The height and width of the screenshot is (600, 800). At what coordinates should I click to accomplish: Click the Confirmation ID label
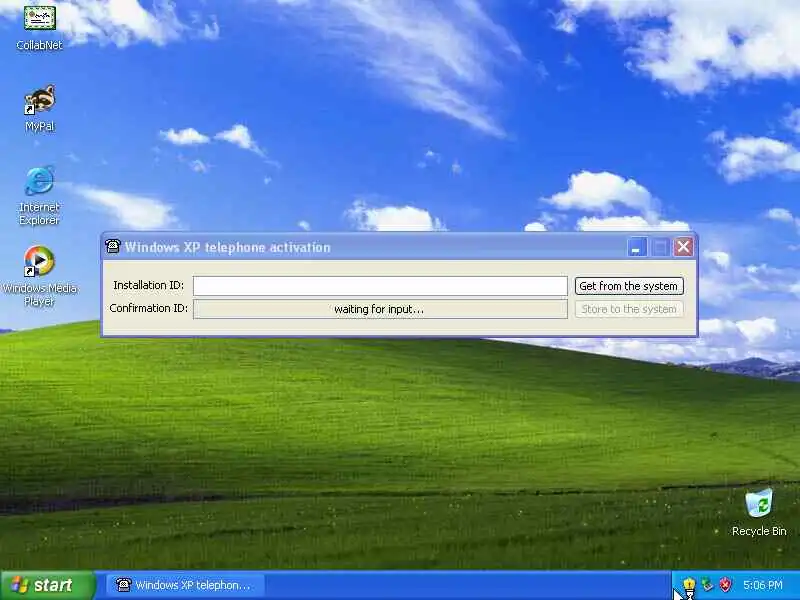(x=148, y=308)
